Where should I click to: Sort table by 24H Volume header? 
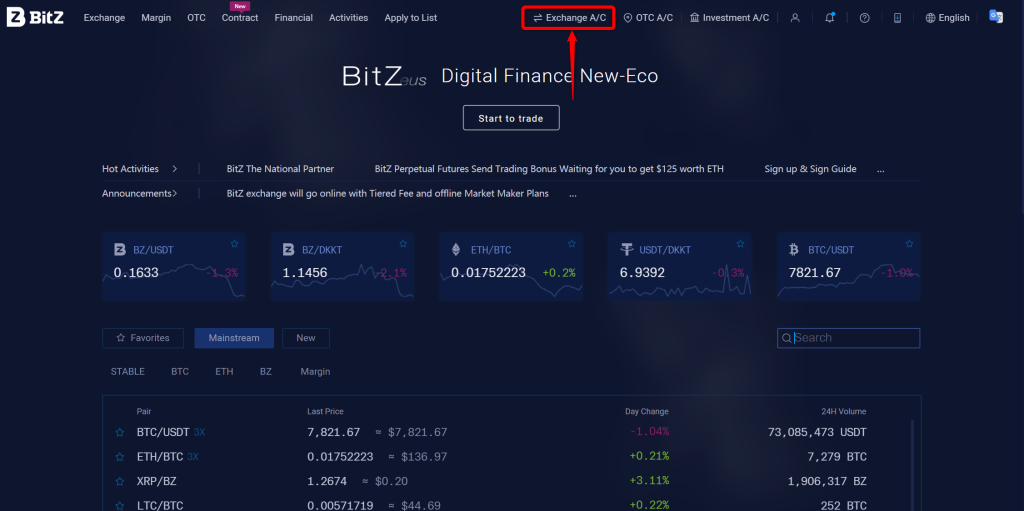(x=844, y=412)
